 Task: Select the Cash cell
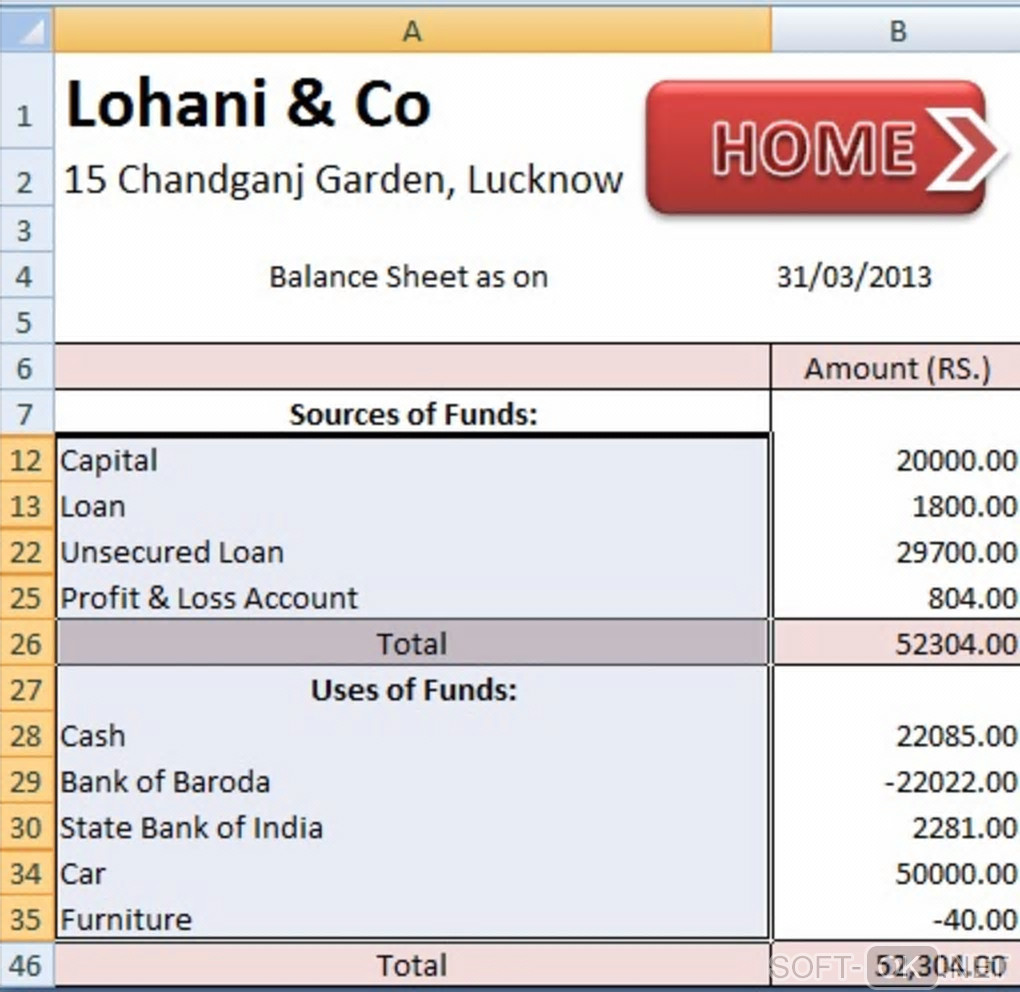(412, 736)
